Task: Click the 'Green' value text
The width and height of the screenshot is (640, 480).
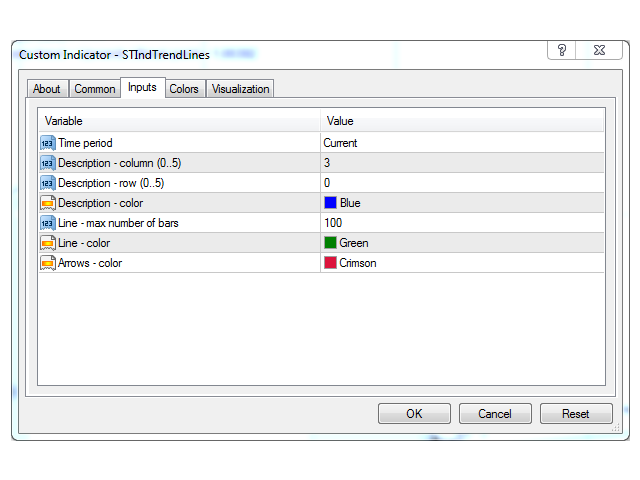Action: pos(354,243)
